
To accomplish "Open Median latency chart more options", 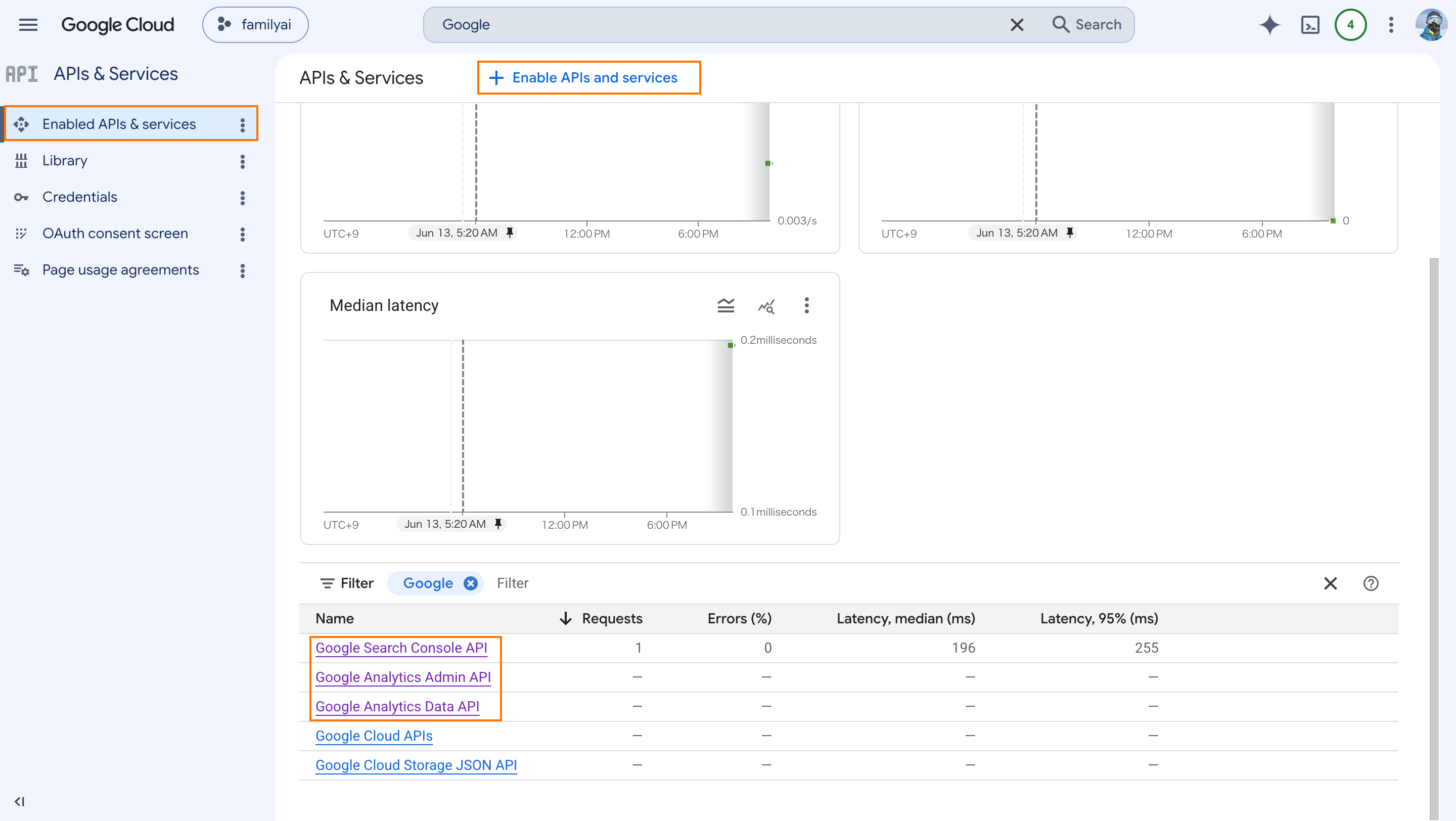I will click(x=806, y=306).
